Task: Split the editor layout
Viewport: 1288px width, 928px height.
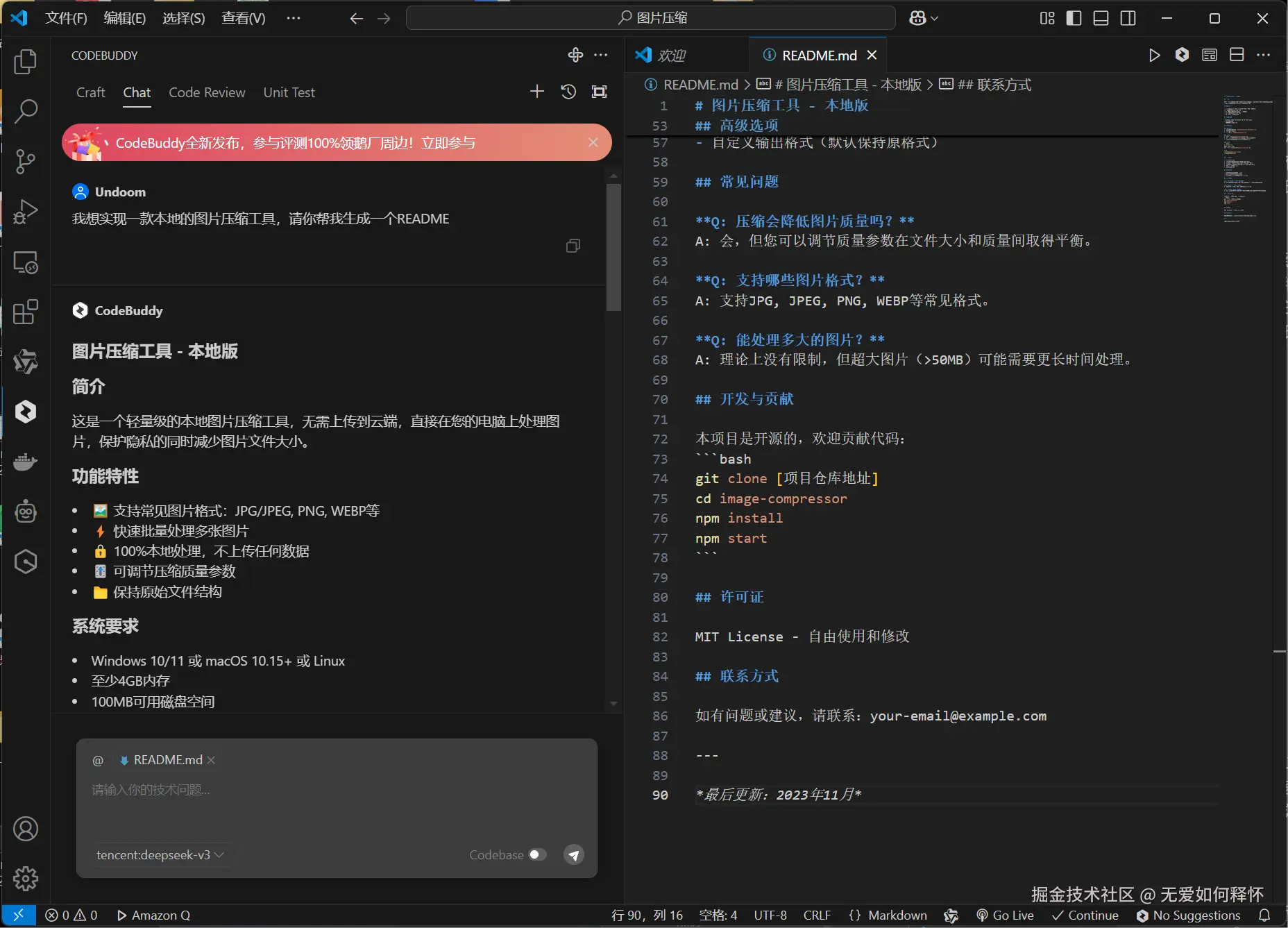Action: [x=1237, y=55]
